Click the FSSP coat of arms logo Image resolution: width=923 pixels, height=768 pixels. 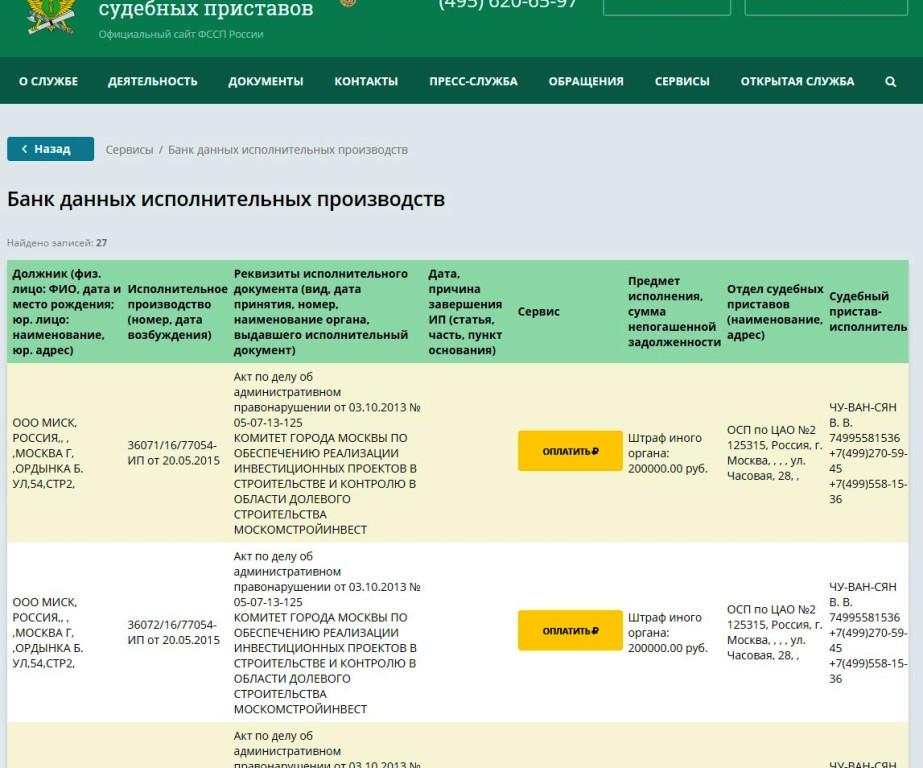(51, 16)
